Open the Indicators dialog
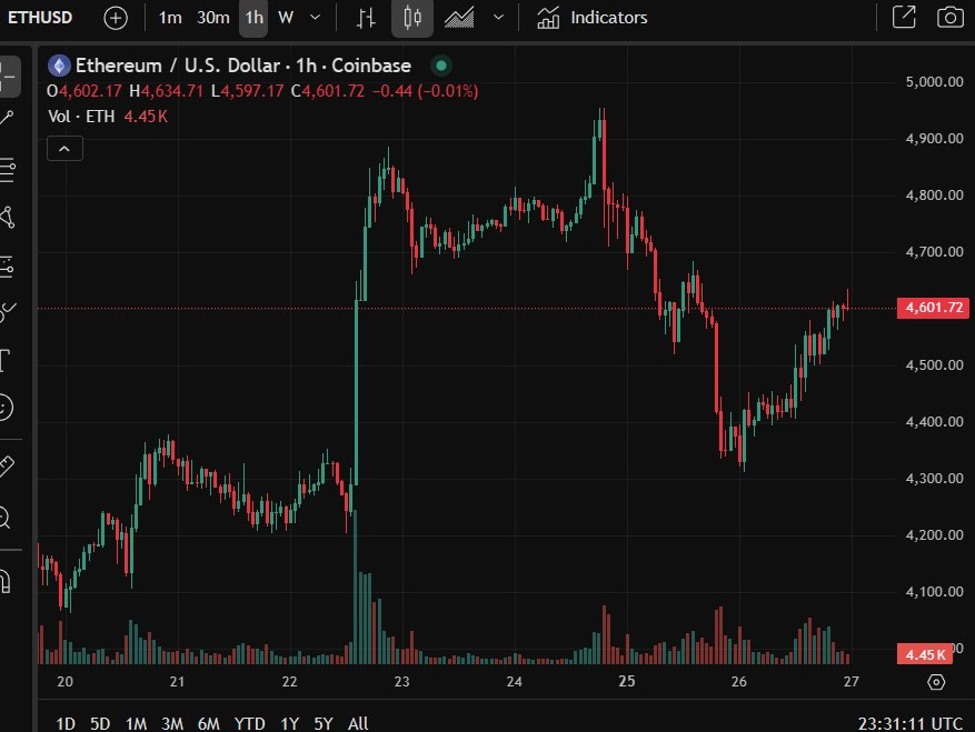This screenshot has height=732, width=975. click(608, 17)
